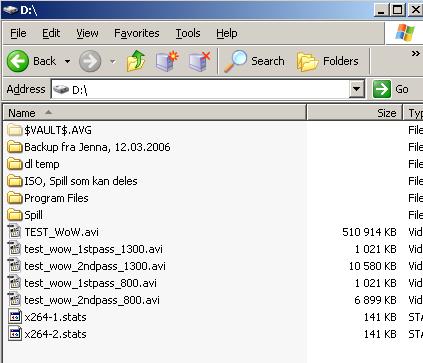Click the D:\ address input field
The height and width of the screenshot is (363, 423).
point(200,89)
